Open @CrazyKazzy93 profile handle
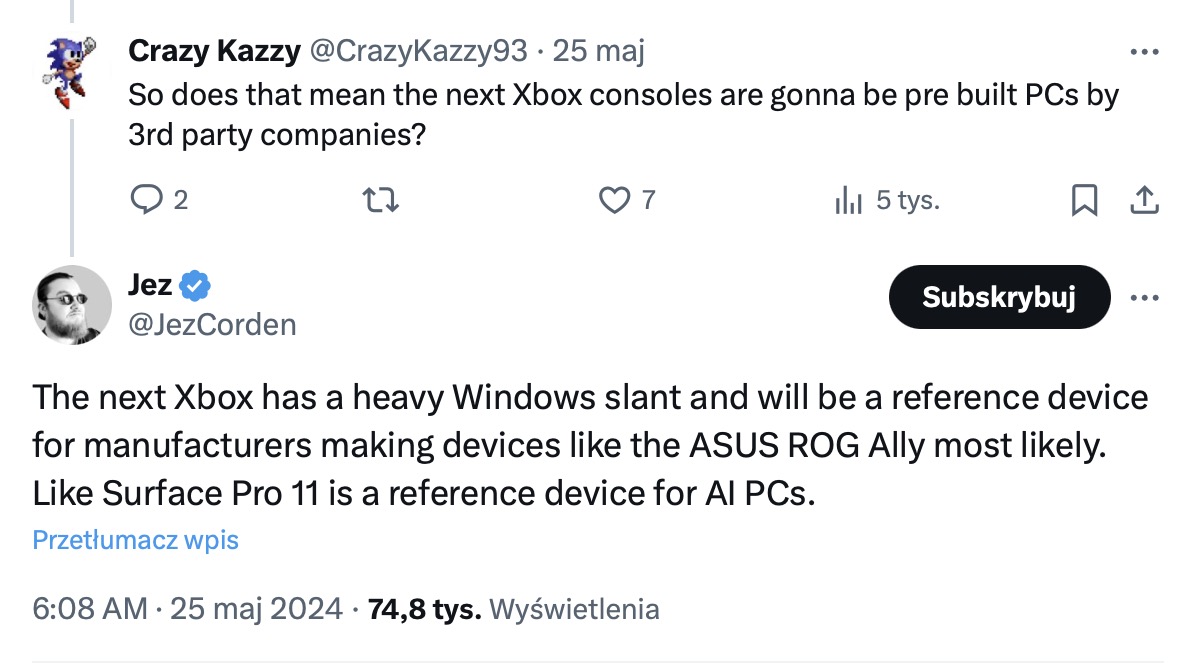1196x672 pixels. click(418, 51)
